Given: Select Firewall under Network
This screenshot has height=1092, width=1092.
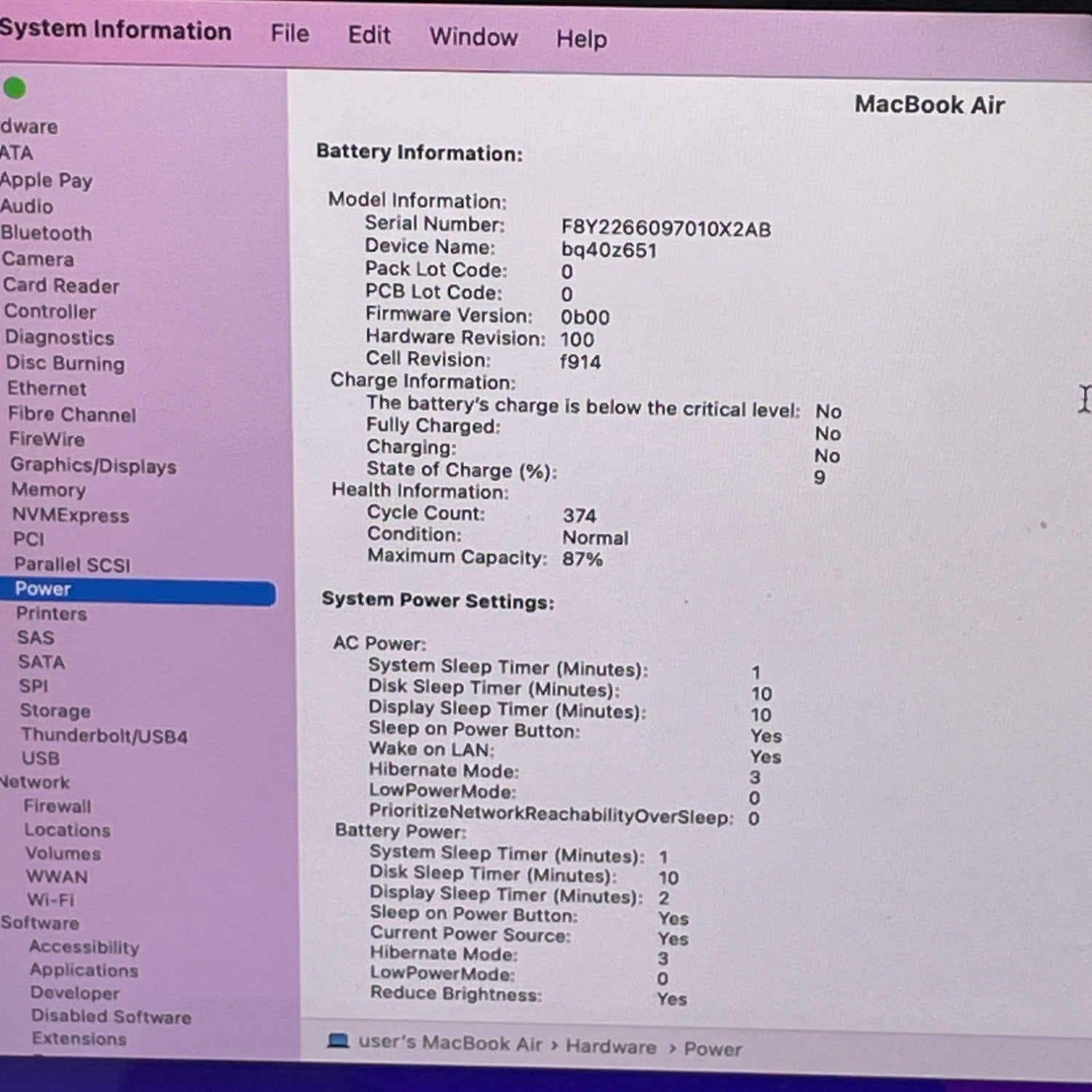Looking at the screenshot, I should [58, 807].
